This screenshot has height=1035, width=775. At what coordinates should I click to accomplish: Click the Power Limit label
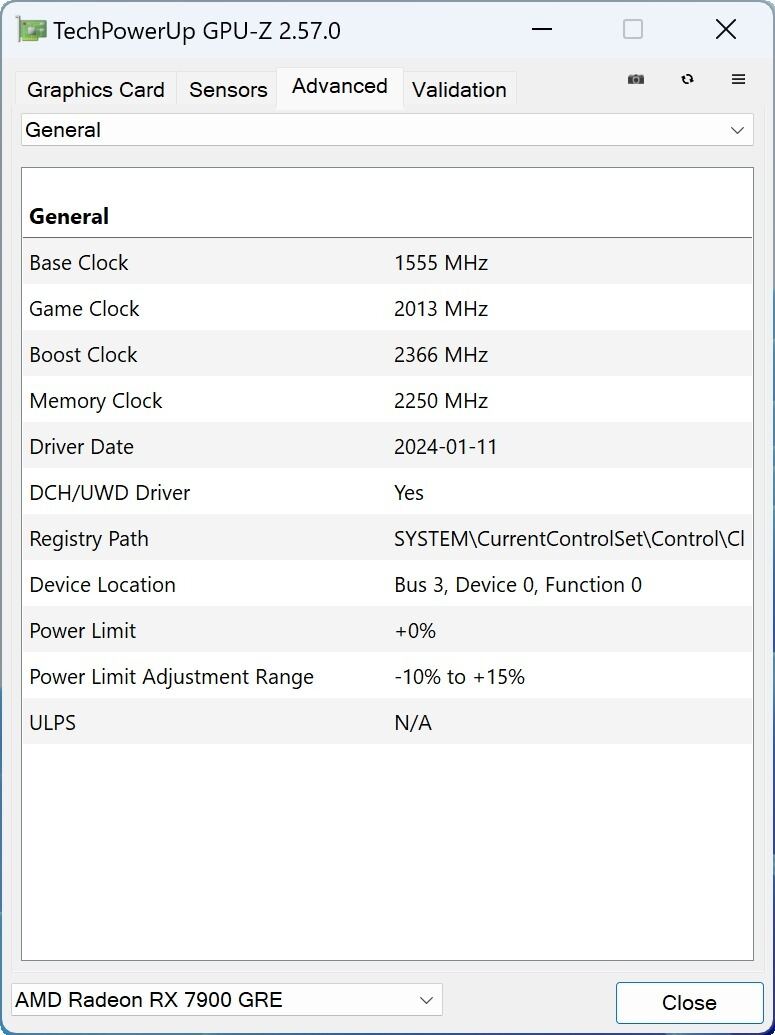[x=83, y=631]
